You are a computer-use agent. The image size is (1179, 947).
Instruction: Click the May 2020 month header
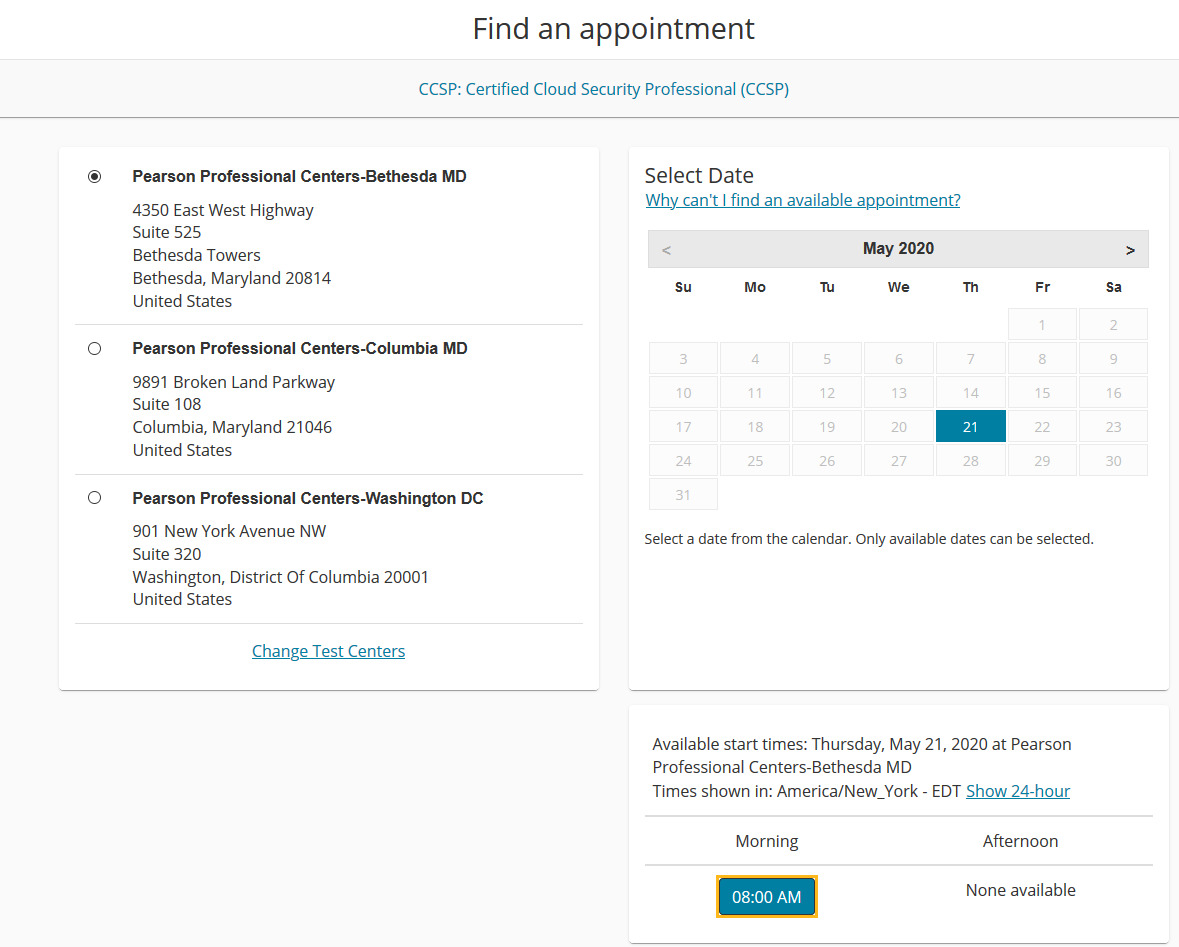pyautogui.click(x=898, y=249)
